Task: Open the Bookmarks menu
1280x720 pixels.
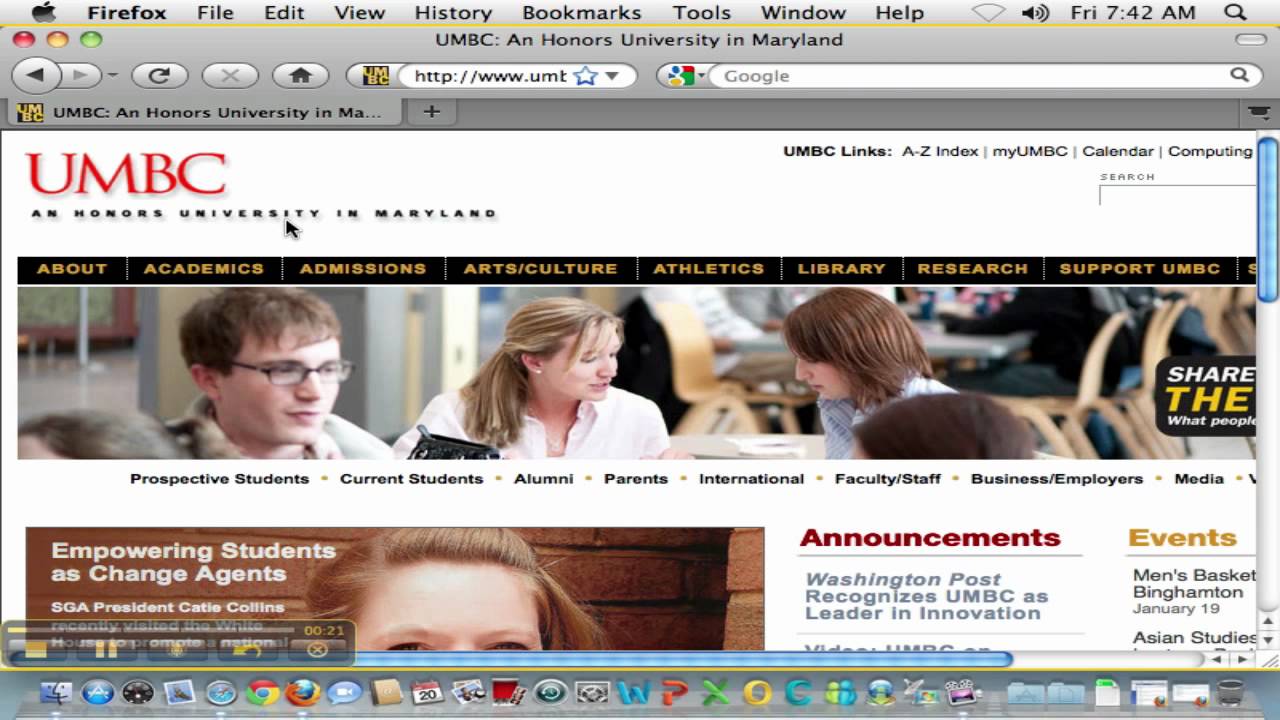Action: [581, 13]
